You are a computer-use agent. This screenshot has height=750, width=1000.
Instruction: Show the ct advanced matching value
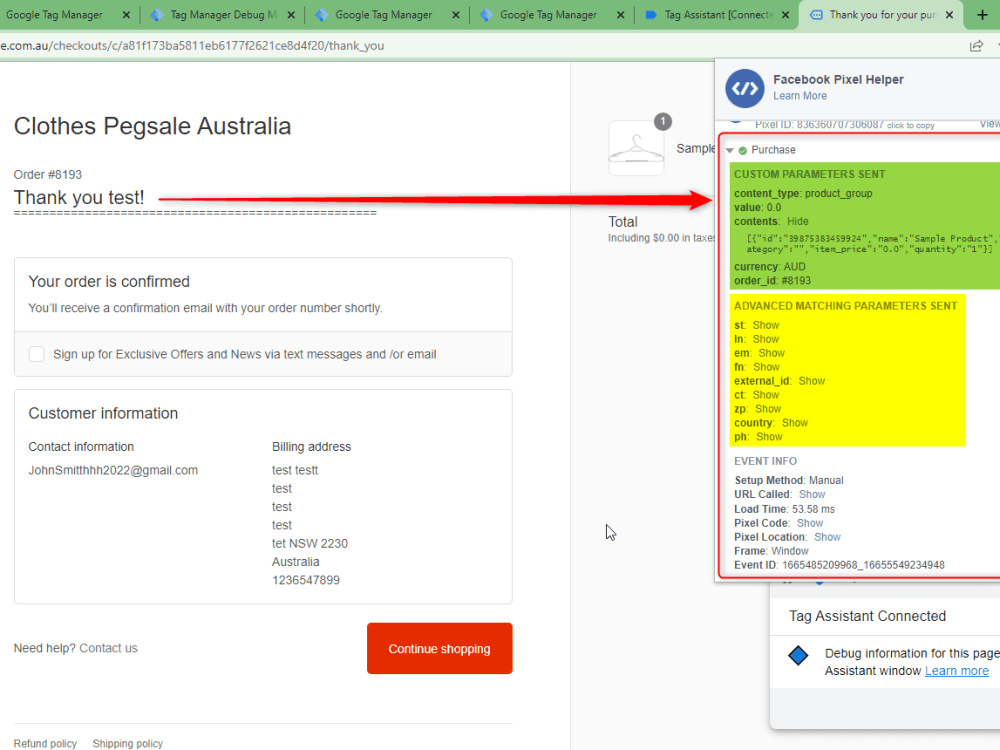coord(765,395)
